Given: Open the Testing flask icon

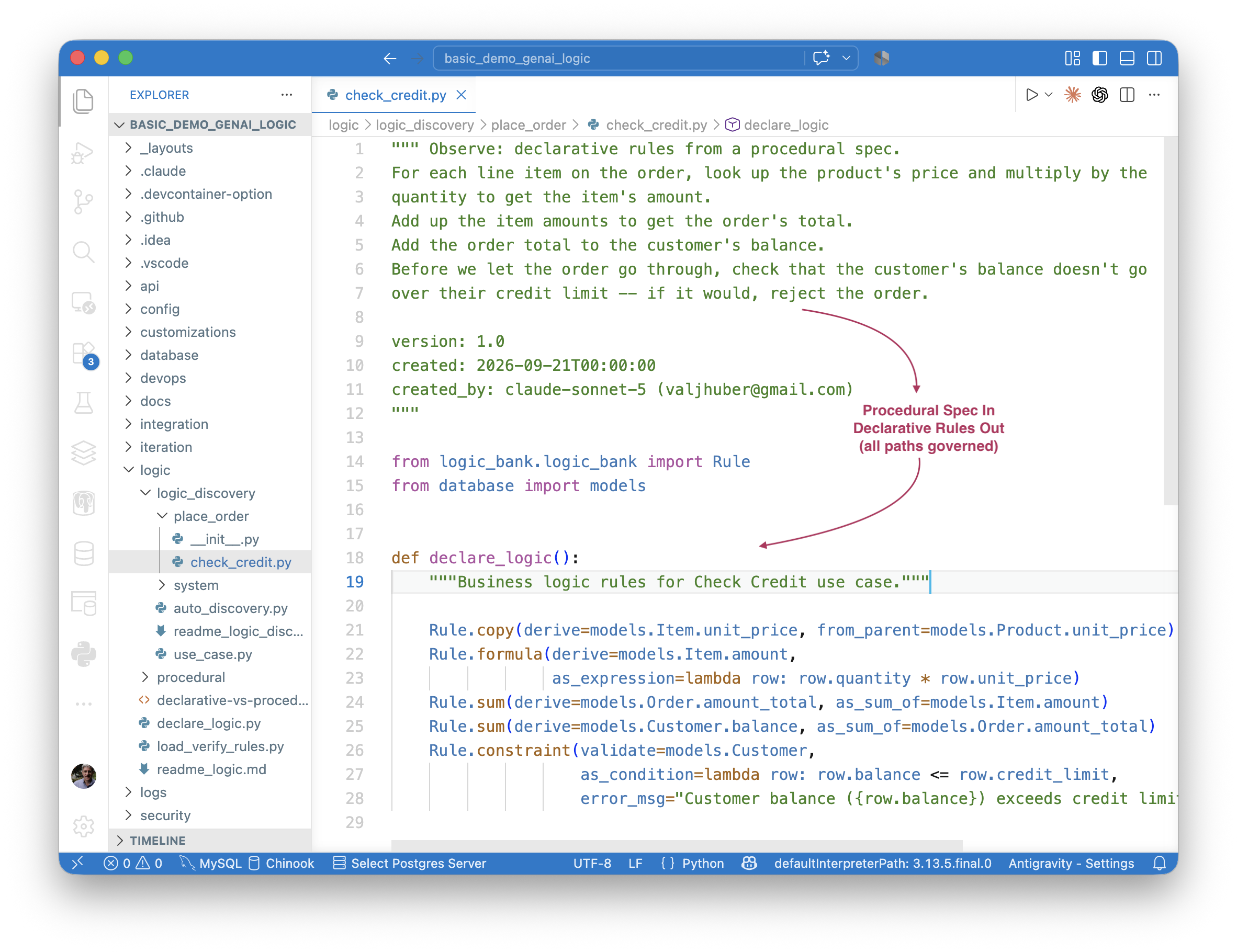Looking at the screenshot, I should [83, 403].
